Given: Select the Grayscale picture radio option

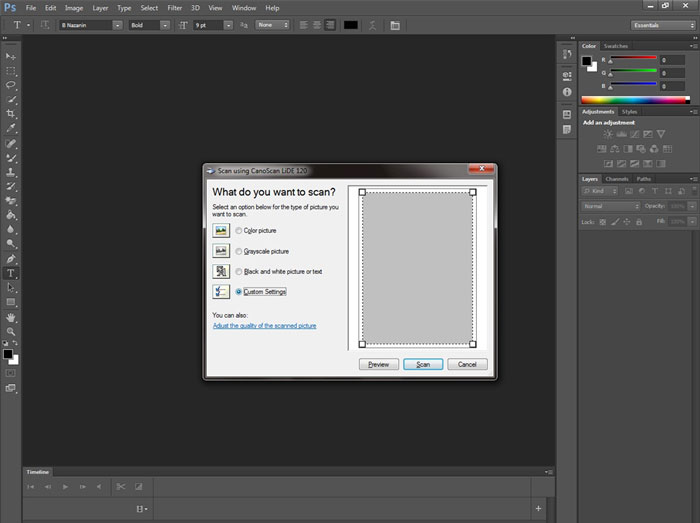Looking at the screenshot, I should [x=239, y=252].
